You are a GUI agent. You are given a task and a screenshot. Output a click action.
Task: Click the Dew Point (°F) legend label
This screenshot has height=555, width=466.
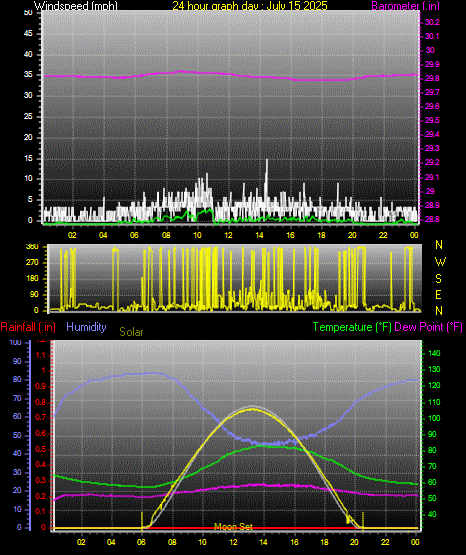coord(428,327)
